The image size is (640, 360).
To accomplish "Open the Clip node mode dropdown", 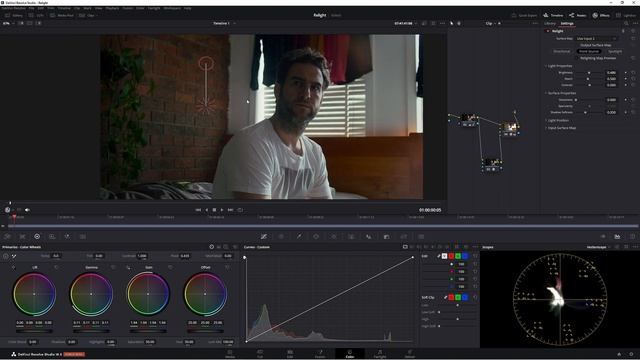I will 491,23.
